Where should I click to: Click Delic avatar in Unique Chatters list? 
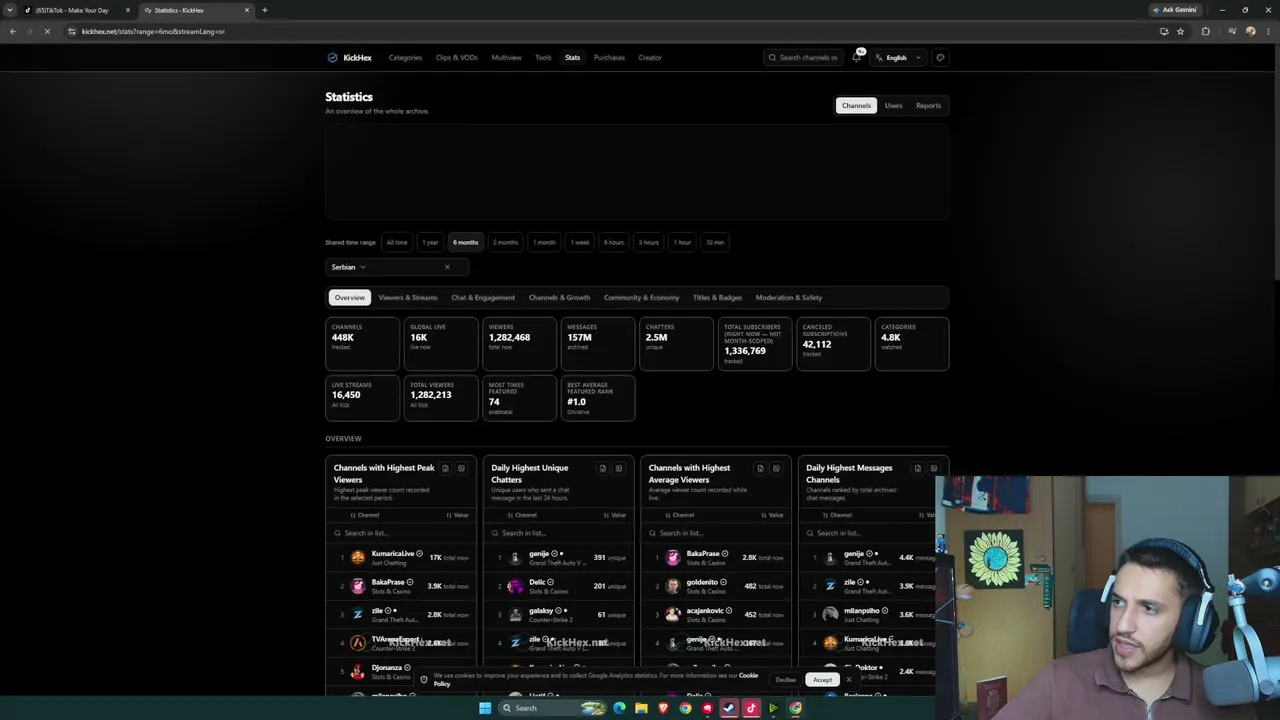(x=515, y=586)
